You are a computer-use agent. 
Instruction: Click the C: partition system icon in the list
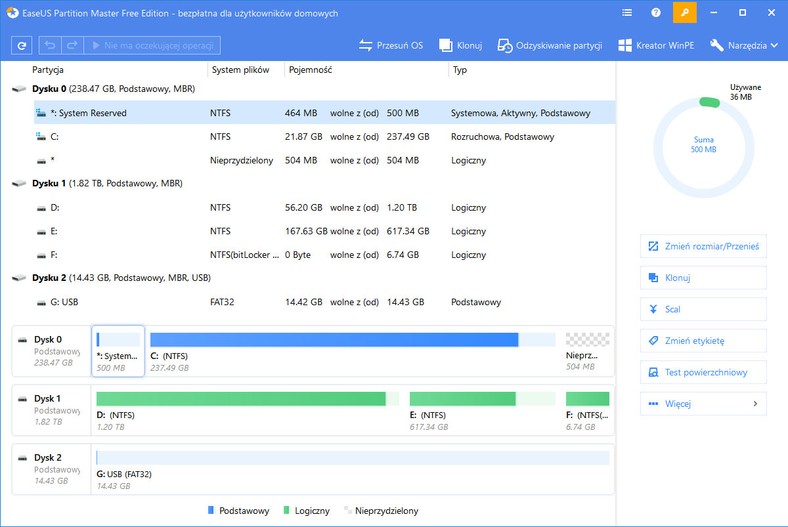pos(41,136)
